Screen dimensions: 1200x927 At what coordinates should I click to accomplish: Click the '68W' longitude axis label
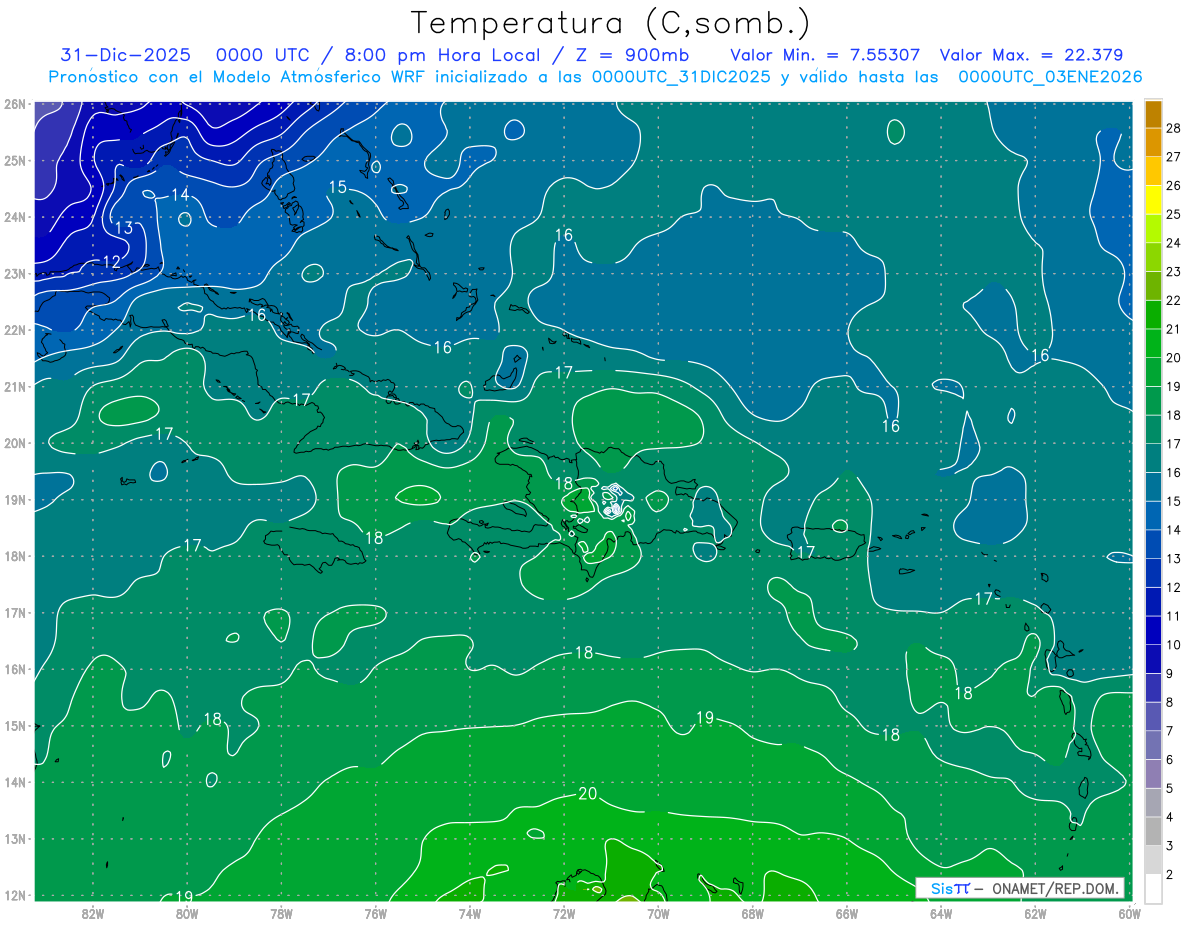[x=752, y=912]
